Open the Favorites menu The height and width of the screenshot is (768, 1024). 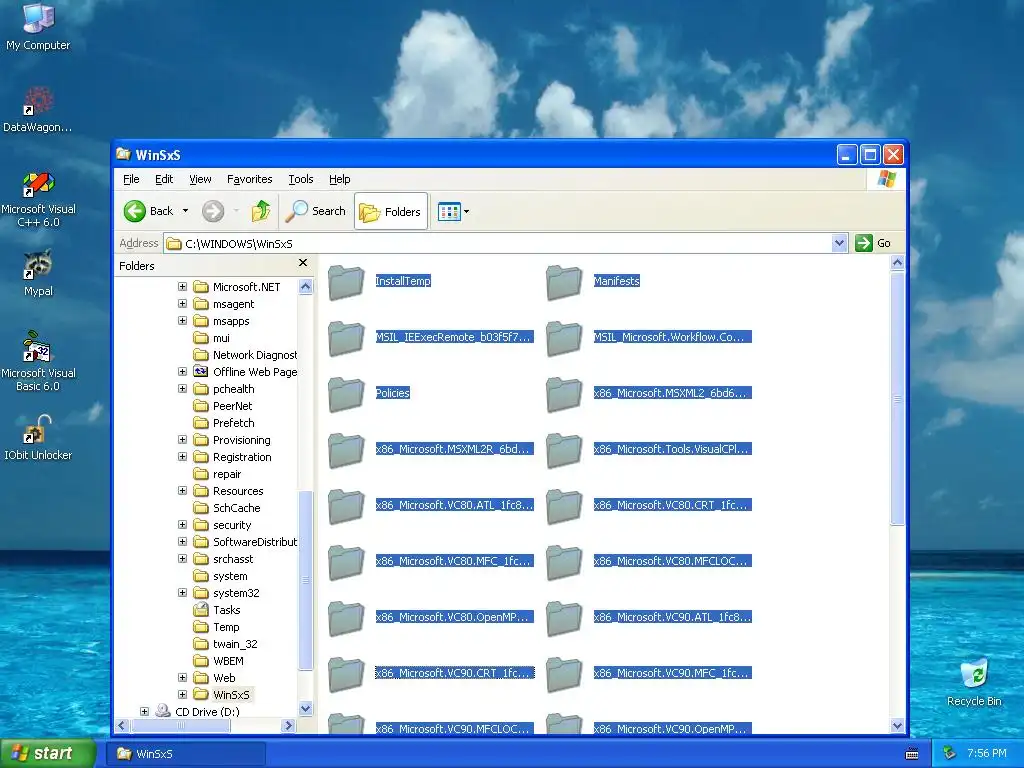coord(249,179)
